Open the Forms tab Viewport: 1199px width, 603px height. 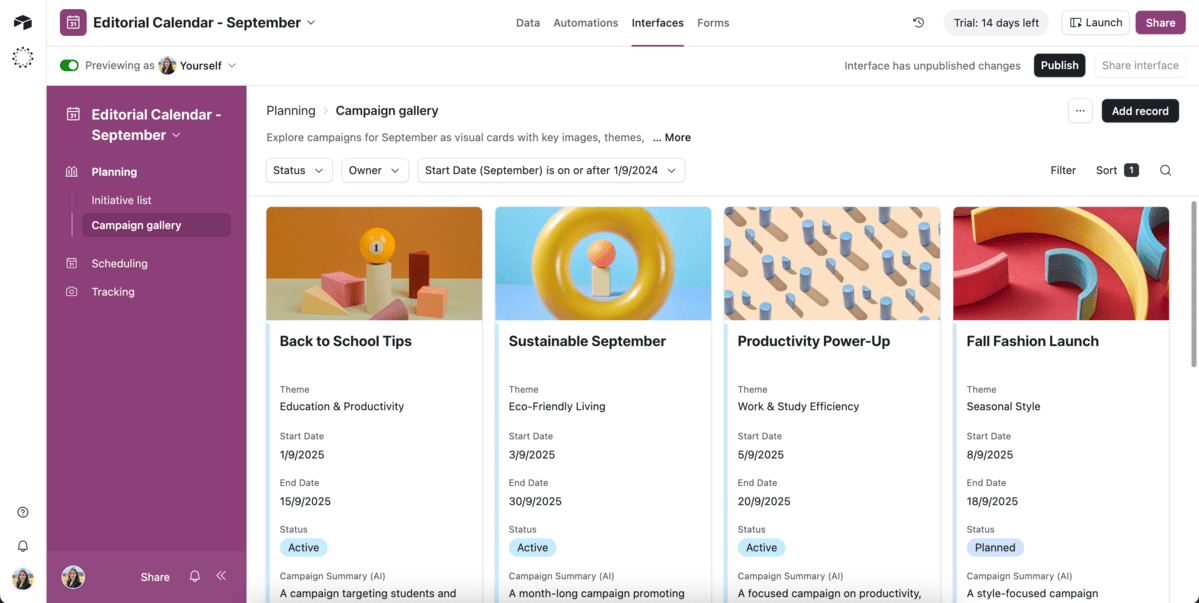click(713, 23)
